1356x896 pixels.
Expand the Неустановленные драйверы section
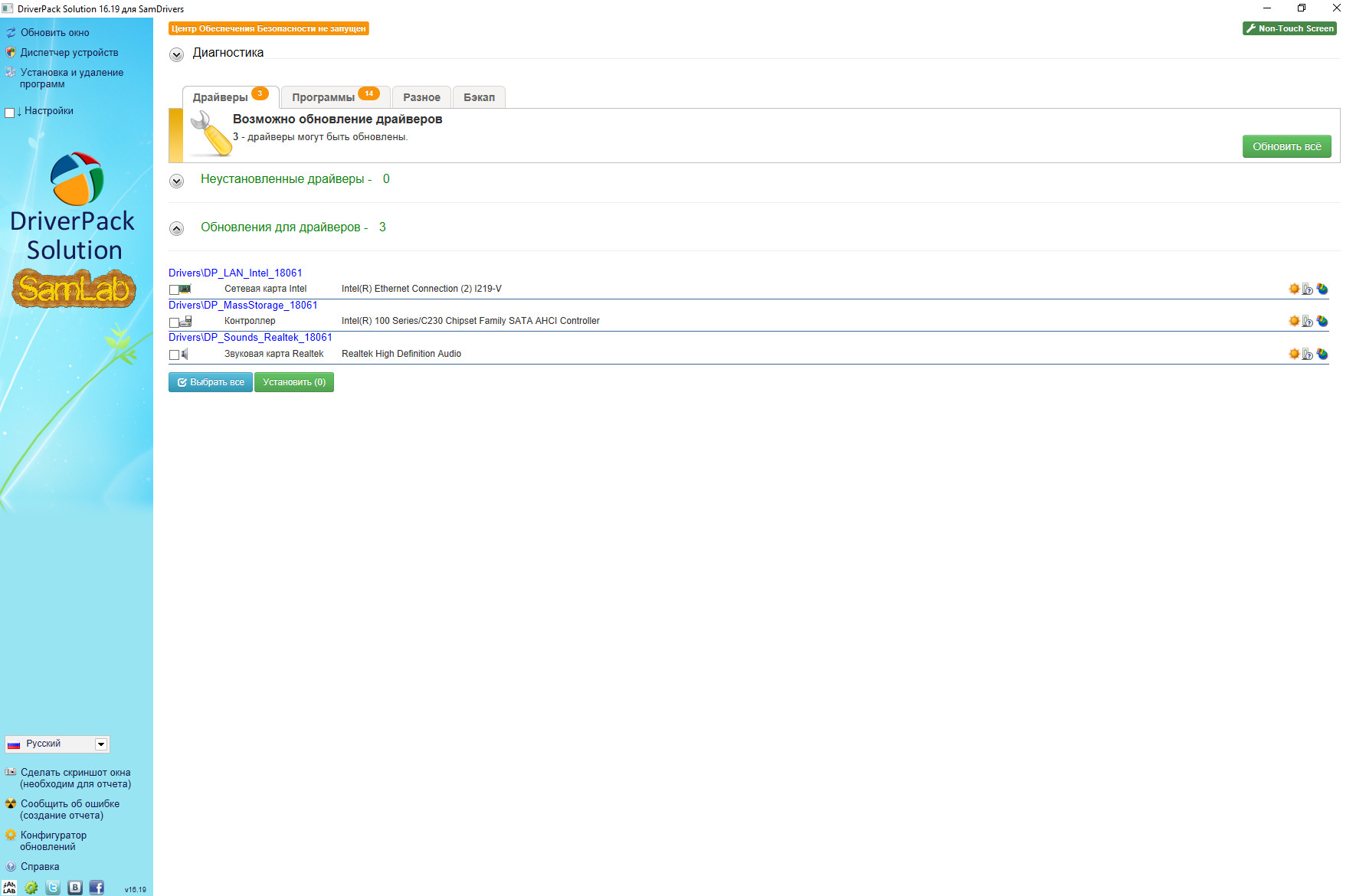pos(177,181)
